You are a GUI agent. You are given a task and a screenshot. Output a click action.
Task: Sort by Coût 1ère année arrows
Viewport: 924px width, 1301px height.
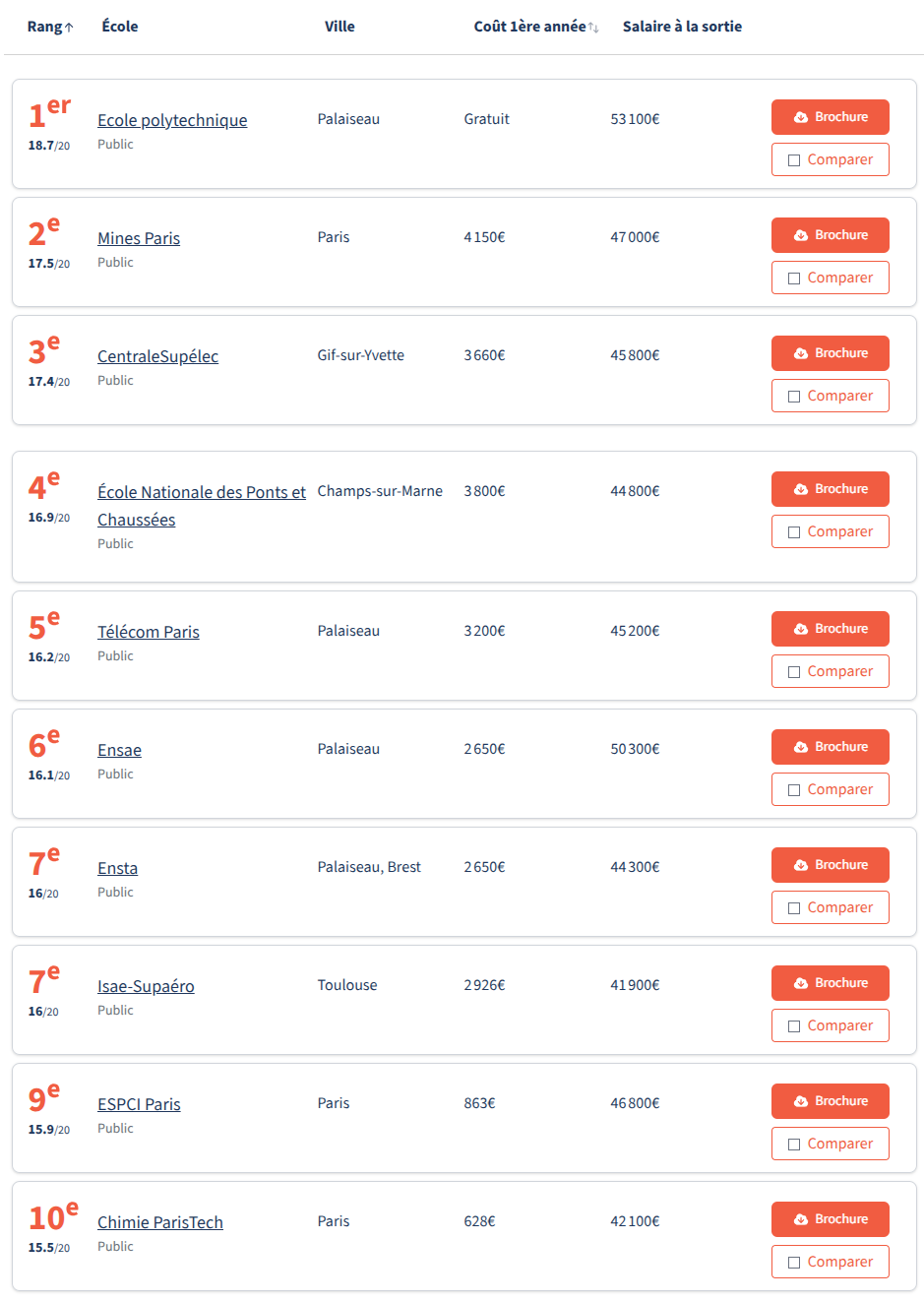click(x=593, y=28)
